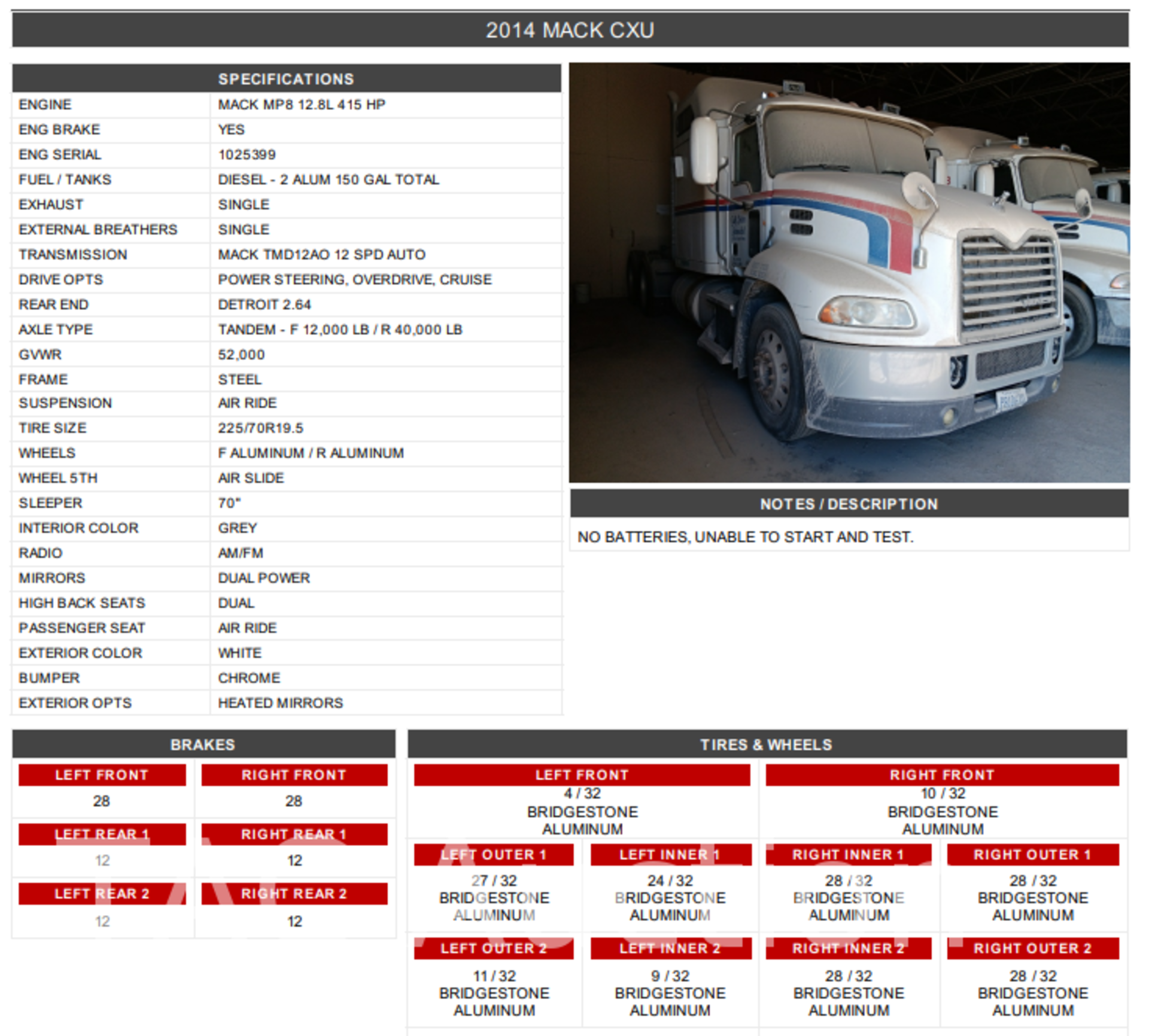This screenshot has height=1036, width=1149.
Task: Select rear end DETROIT 2.64
Action: [x=264, y=304]
